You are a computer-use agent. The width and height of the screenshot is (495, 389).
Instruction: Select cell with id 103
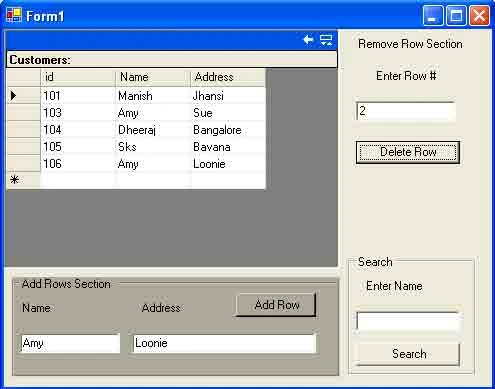pyautogui.click(x=78, y=113)
